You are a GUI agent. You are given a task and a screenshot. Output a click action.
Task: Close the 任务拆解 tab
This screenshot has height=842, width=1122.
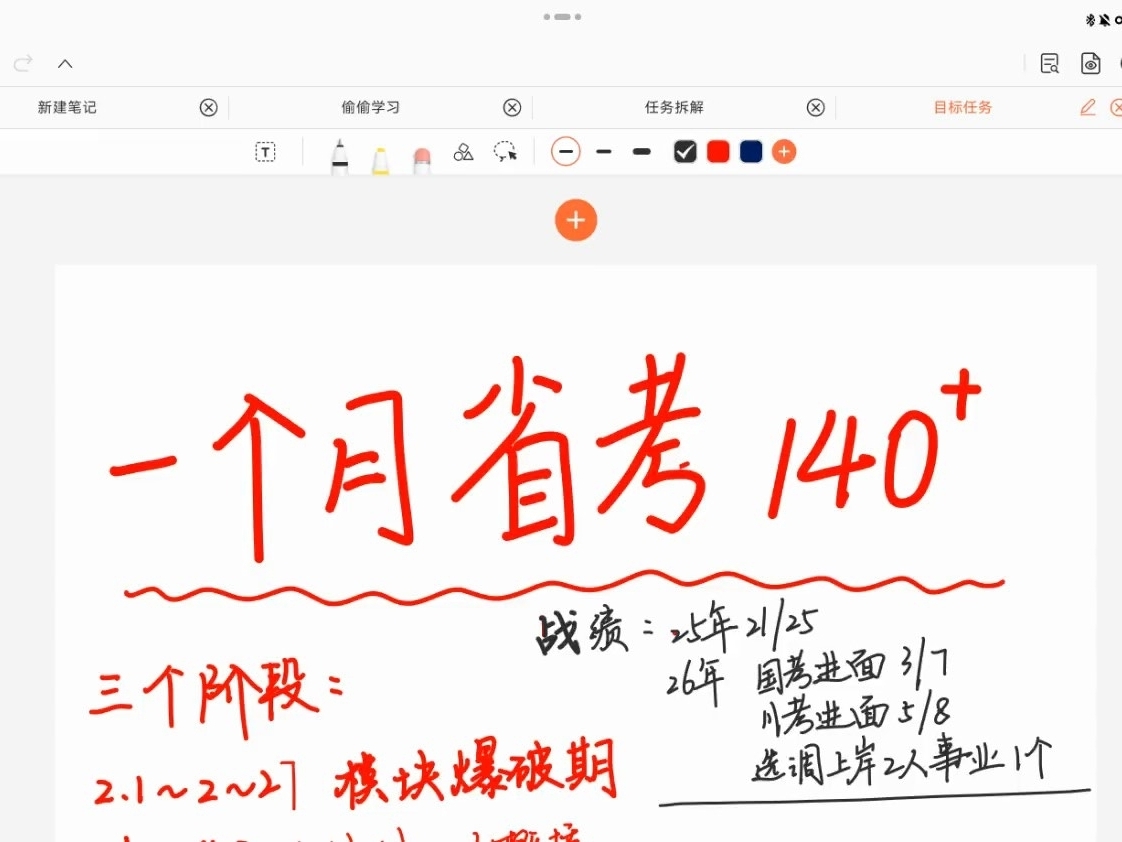816,107
